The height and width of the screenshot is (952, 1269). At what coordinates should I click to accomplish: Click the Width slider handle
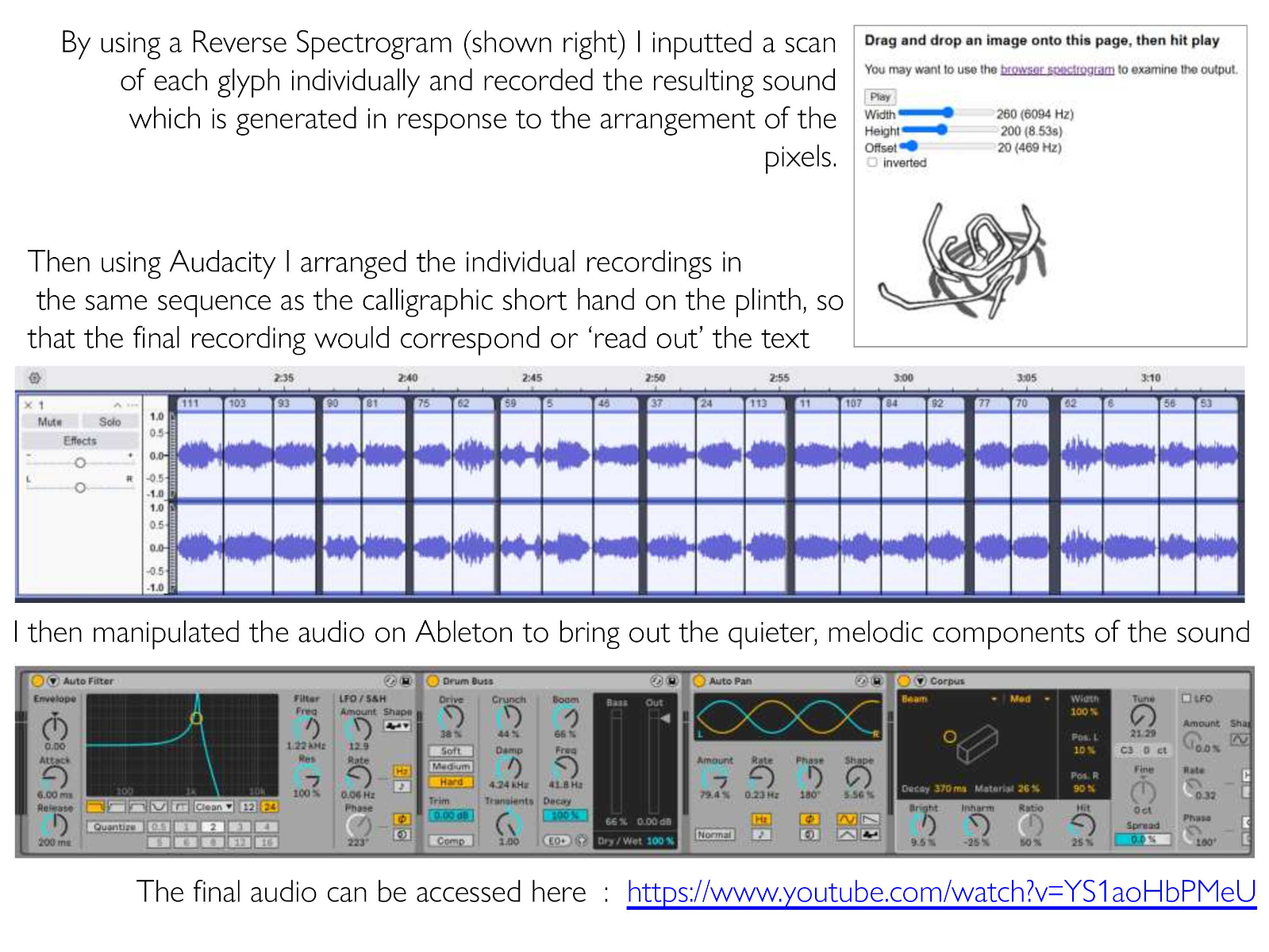(x=948, y=113)
